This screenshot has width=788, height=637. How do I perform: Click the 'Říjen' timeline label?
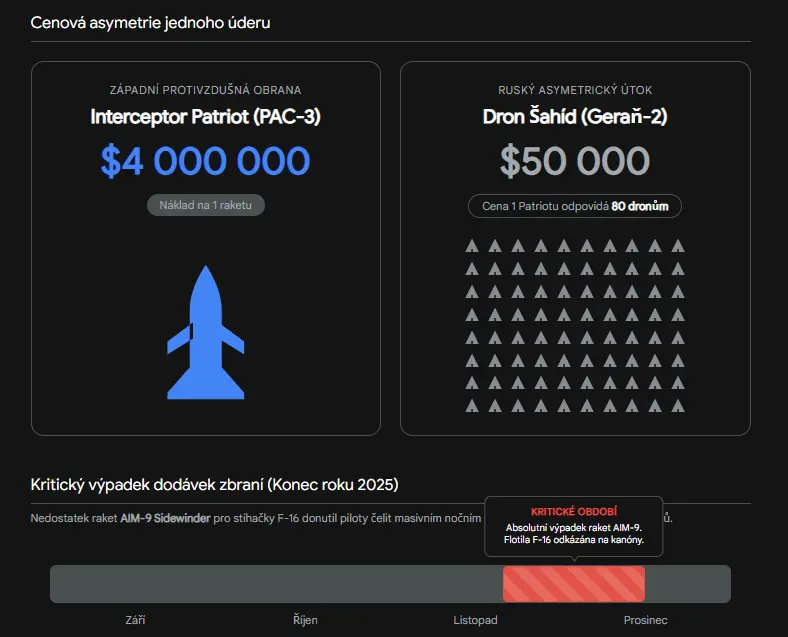click(x=305, y=620)
